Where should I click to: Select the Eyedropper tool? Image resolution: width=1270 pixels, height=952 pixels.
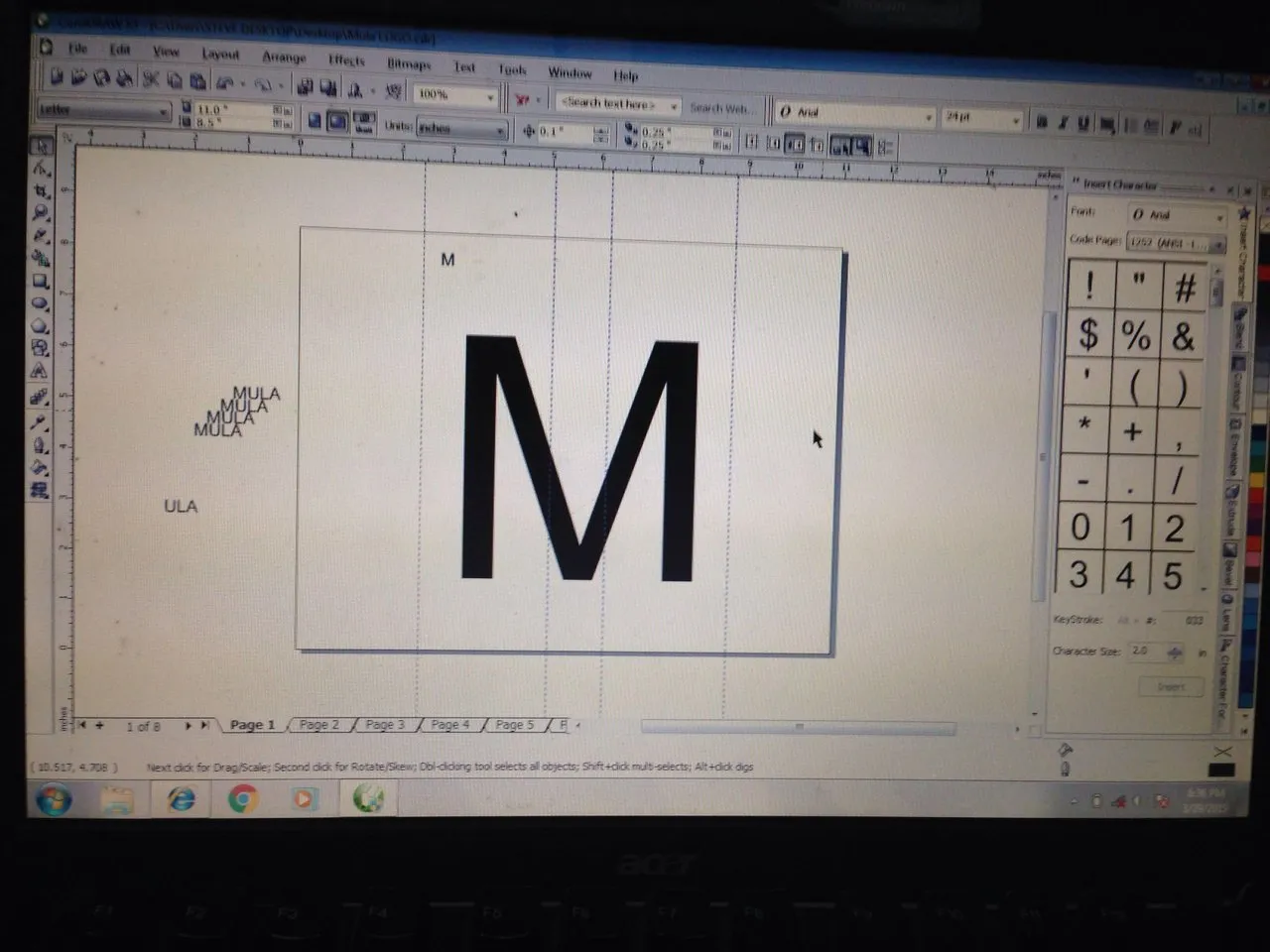point(41,421)
